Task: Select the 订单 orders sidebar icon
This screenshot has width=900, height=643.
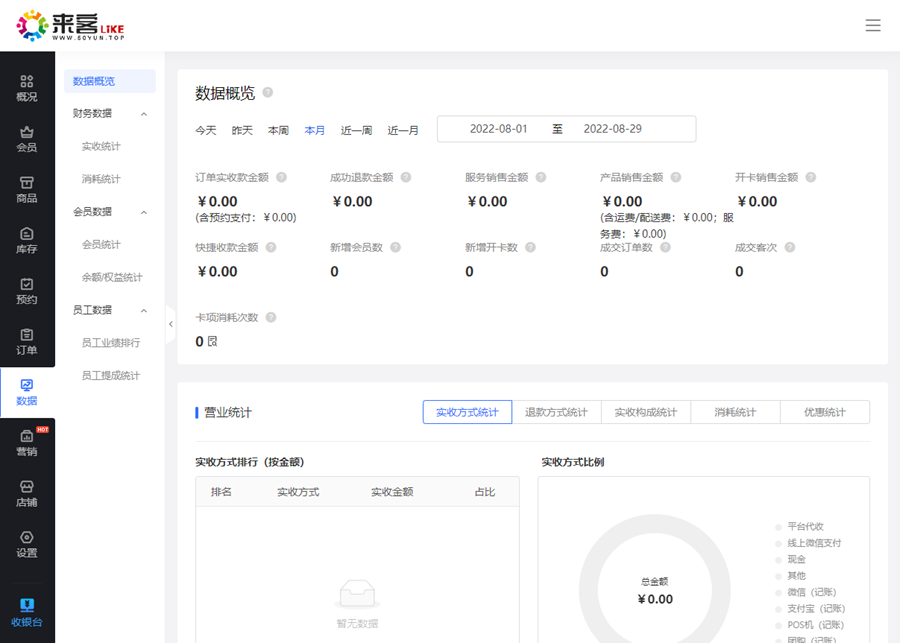Action: (x=27, y=341)
